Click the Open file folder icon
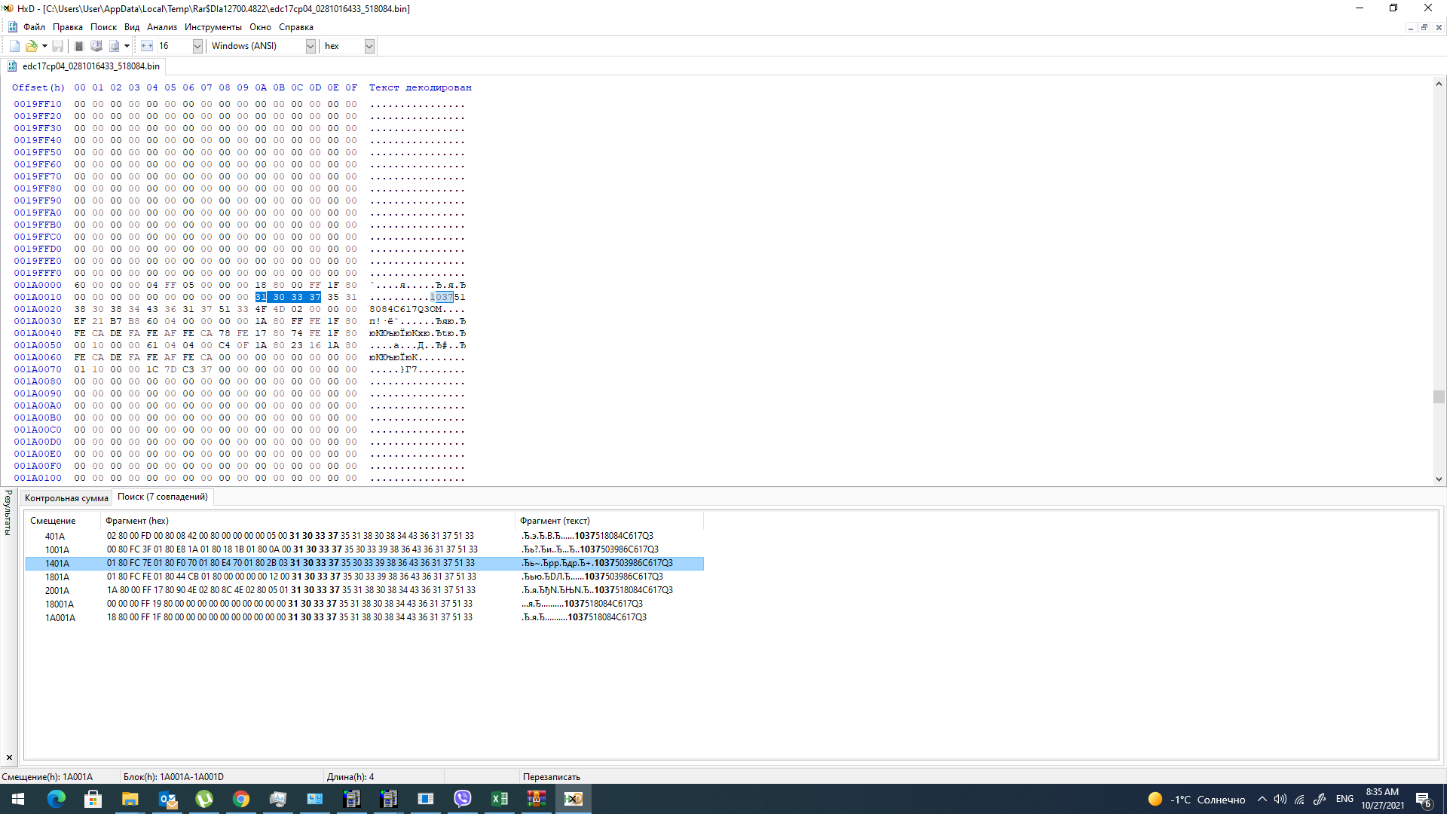 point(31,47)
